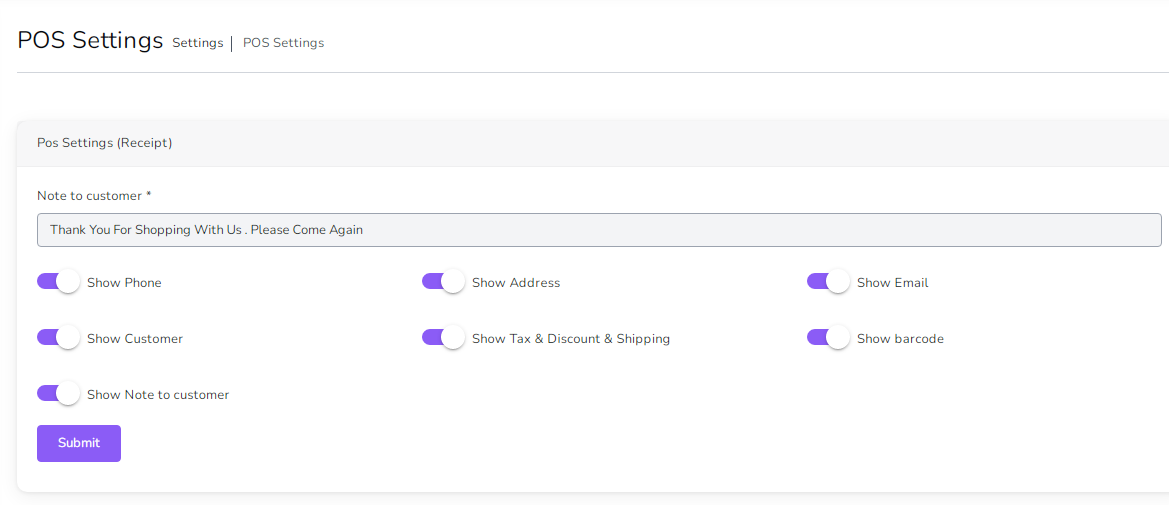
Task: Click inside the Note to customer text field
Action: tap(598, 230)
